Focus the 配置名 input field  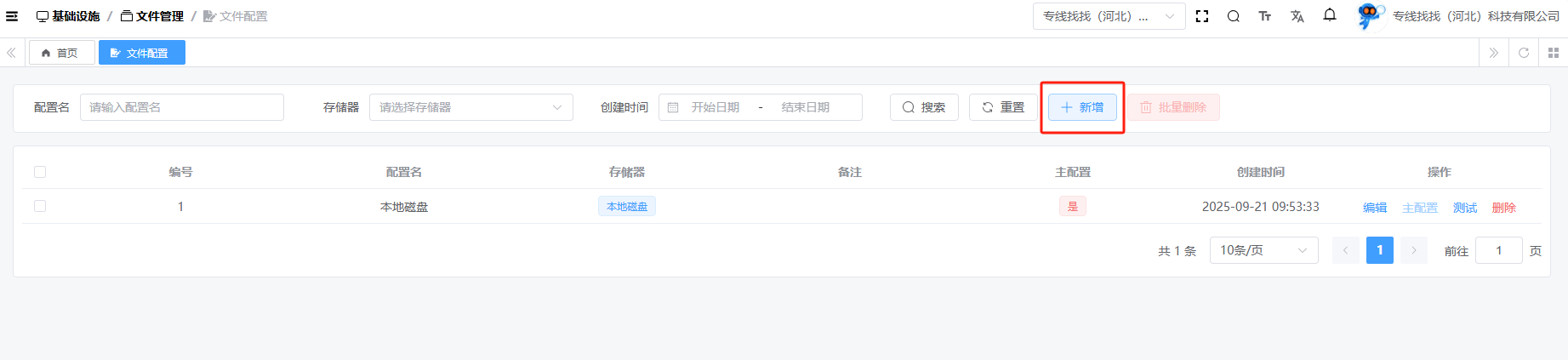click(181, 107)
